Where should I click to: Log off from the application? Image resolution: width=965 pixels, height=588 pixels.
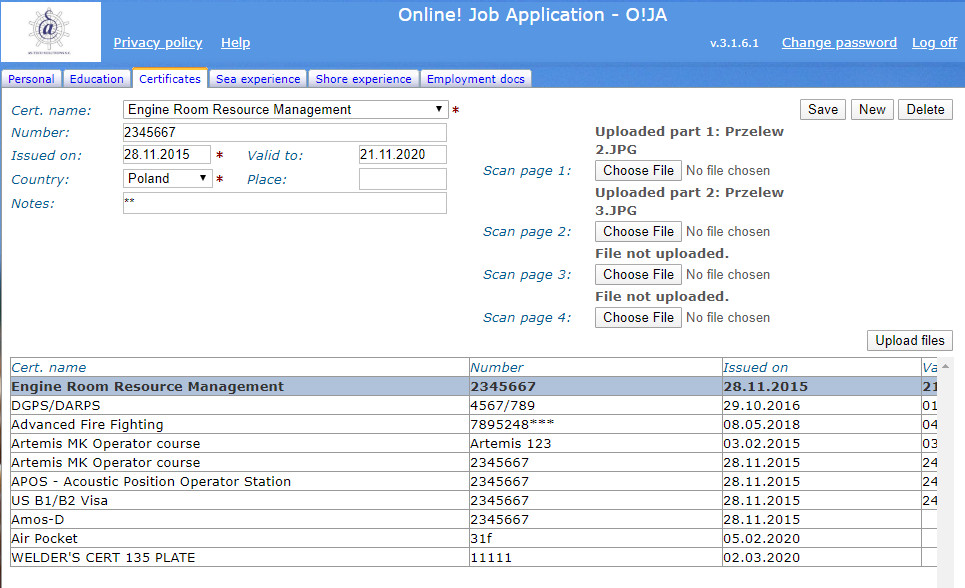[934, 42]
